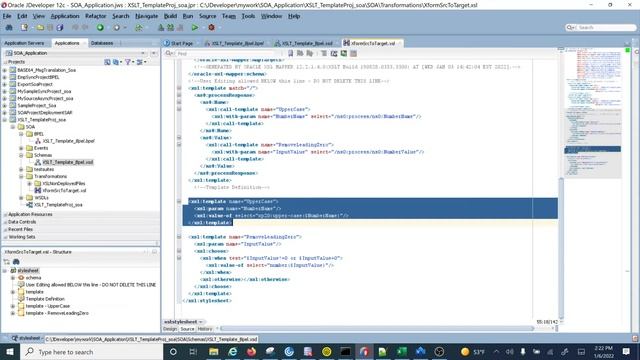The image size is (640, 360).
Task: Select XSLT_Template_Bpel.bpel file in tree
Action: pyautogui.click(x=68, y=141)
